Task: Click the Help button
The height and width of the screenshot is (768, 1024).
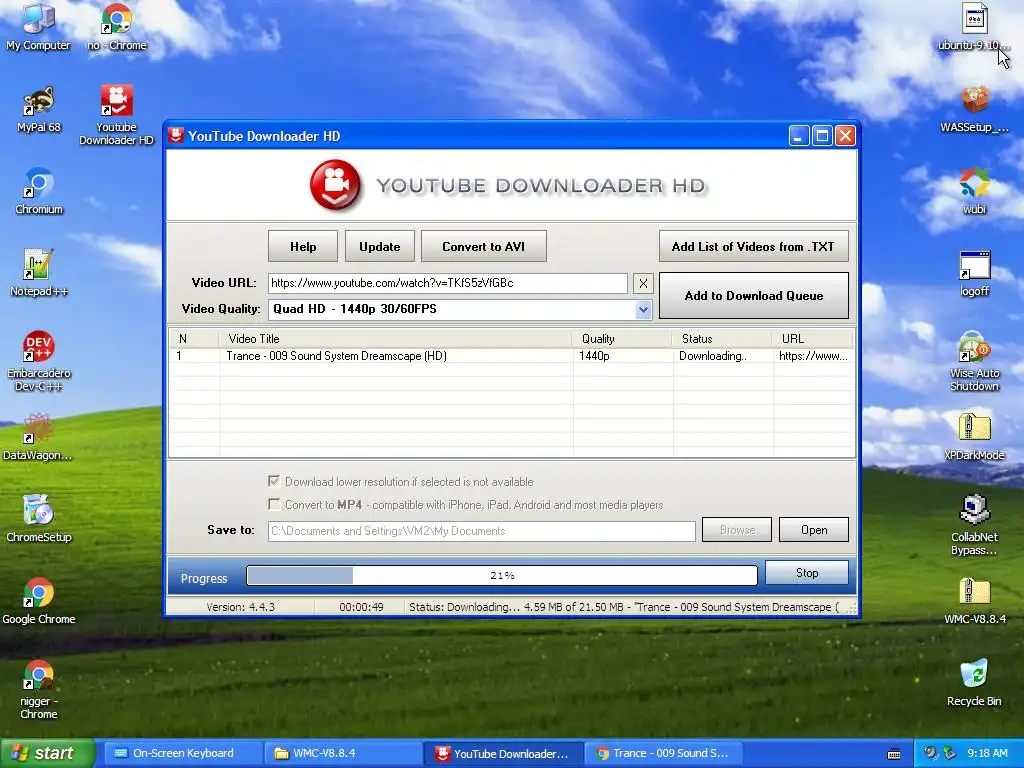Action: pyautogui.click(x=303, y=246)
